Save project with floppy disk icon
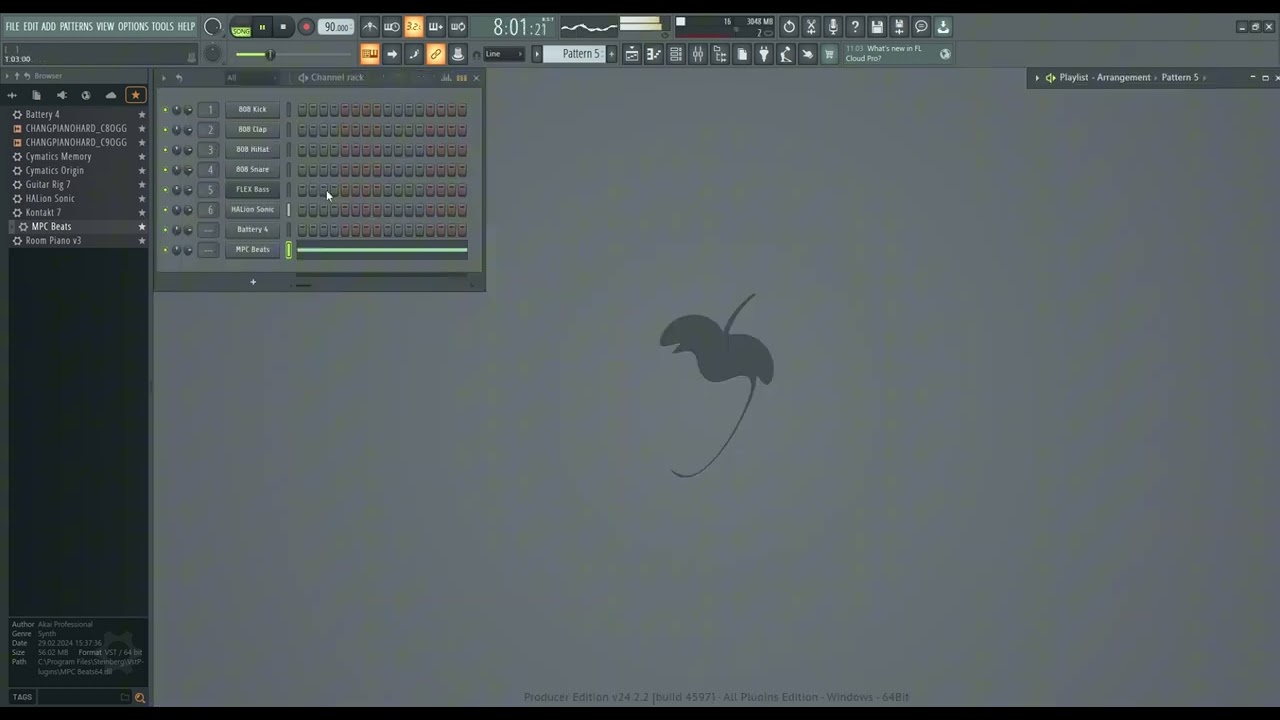Viewport: 1280px width, 720px height. pyautogui.click(x=877, y=27)
